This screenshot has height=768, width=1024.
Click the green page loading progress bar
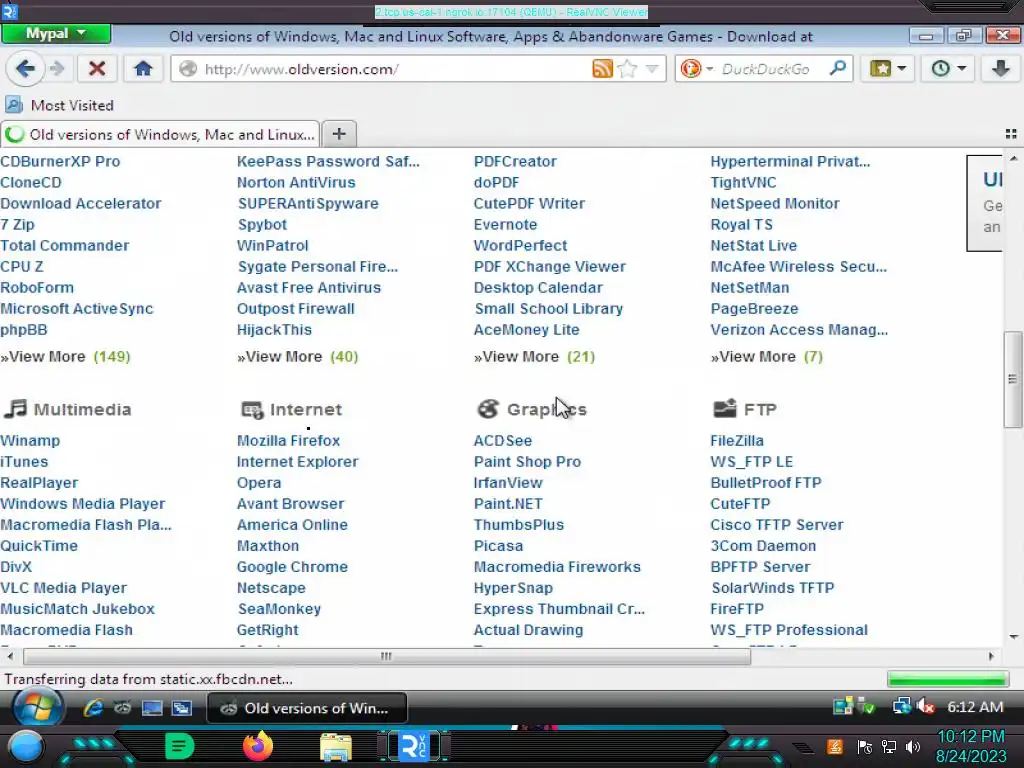coord(948,680)
